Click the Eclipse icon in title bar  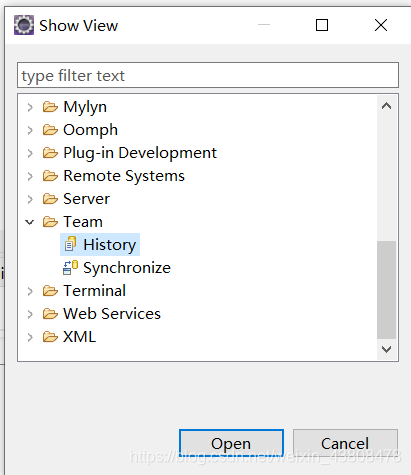[x=24, y=25]
